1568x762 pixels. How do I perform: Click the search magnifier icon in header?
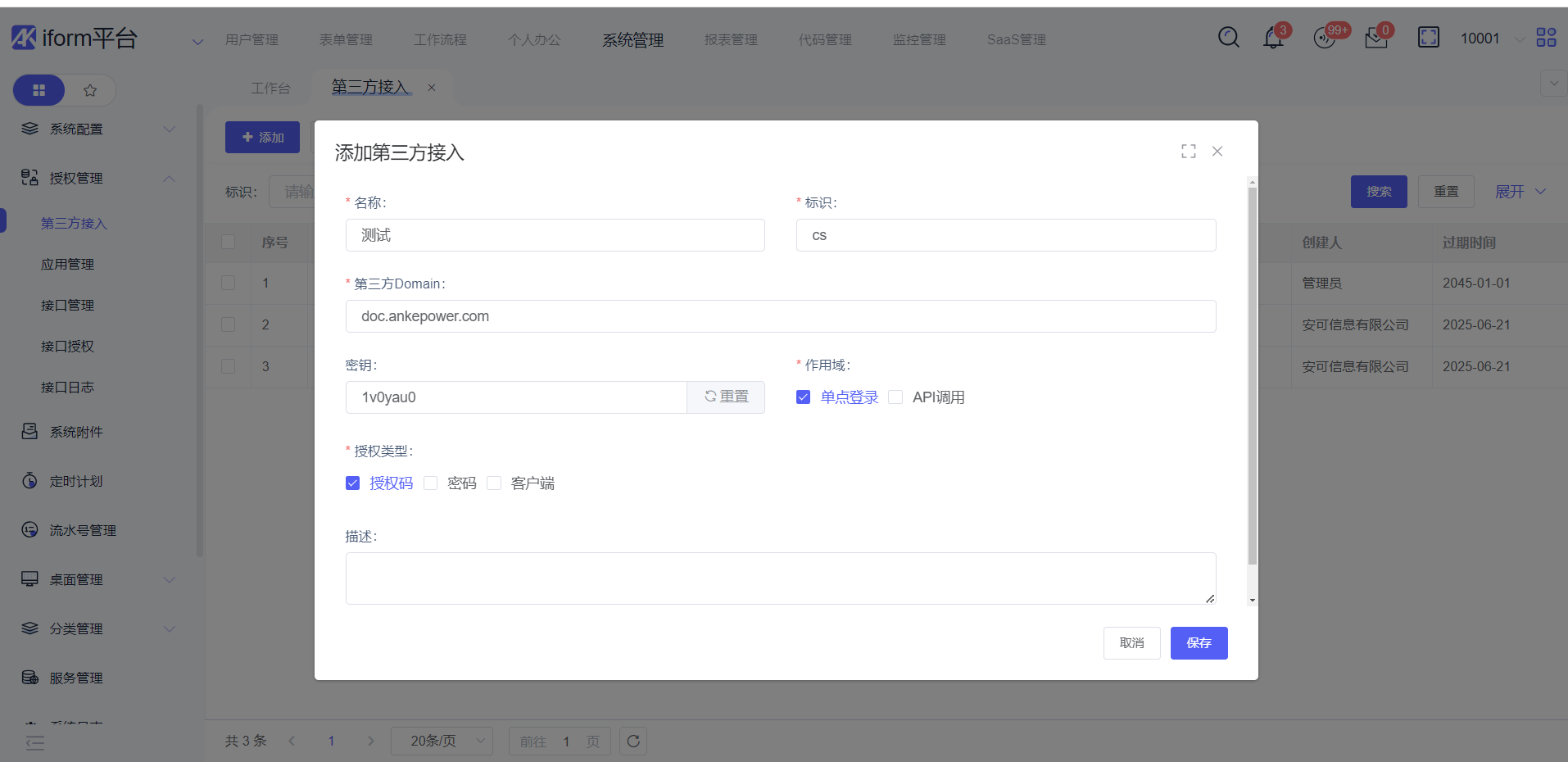coord(1228,38)
